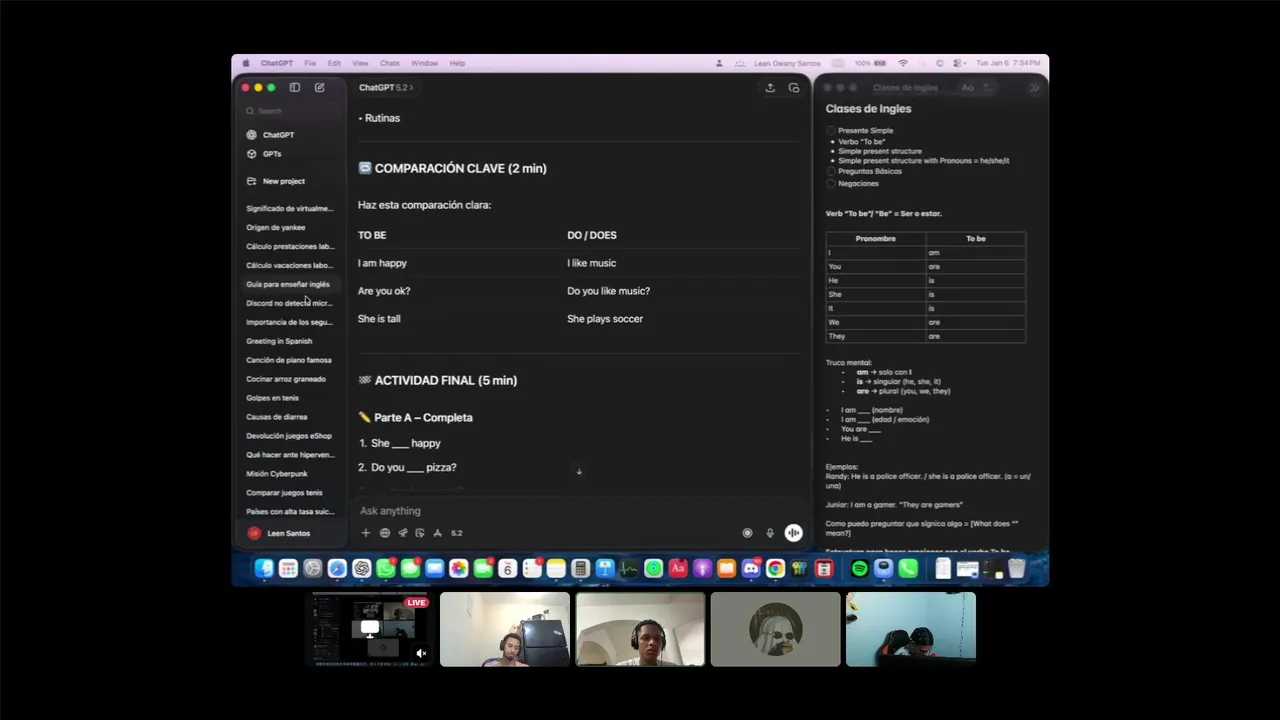The width and height of the screenshot is (1280, 720).
Task: Click the share/export icon in ChatGPT header
Action: click(770, 88)
